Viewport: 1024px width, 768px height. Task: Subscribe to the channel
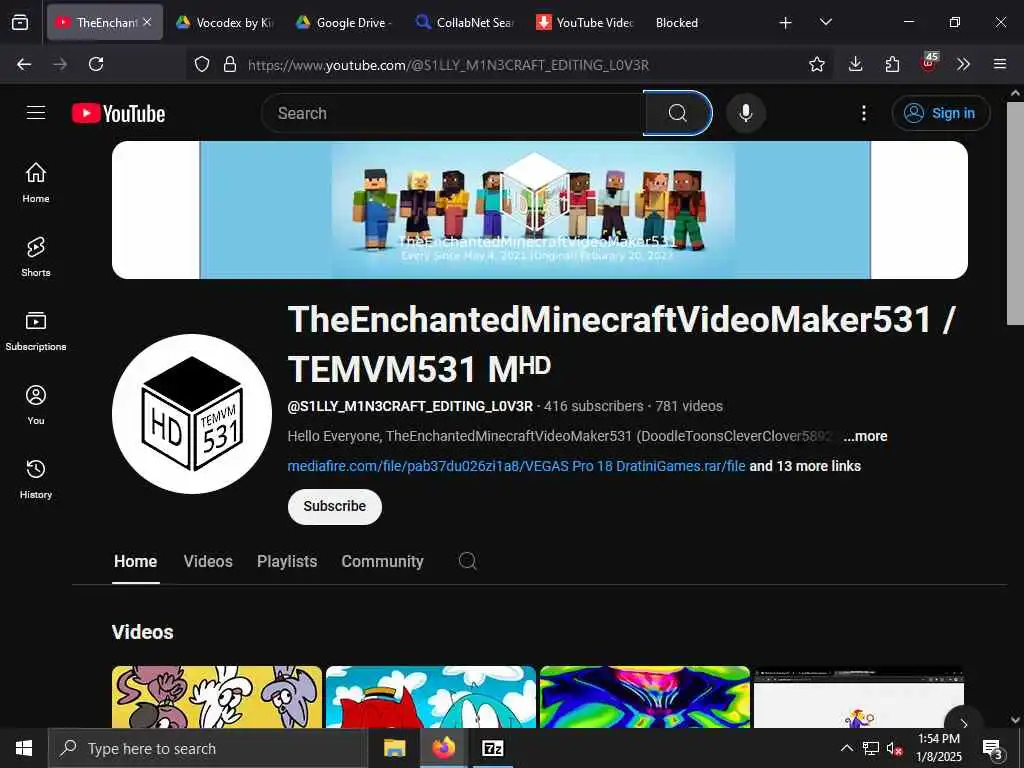334,506
